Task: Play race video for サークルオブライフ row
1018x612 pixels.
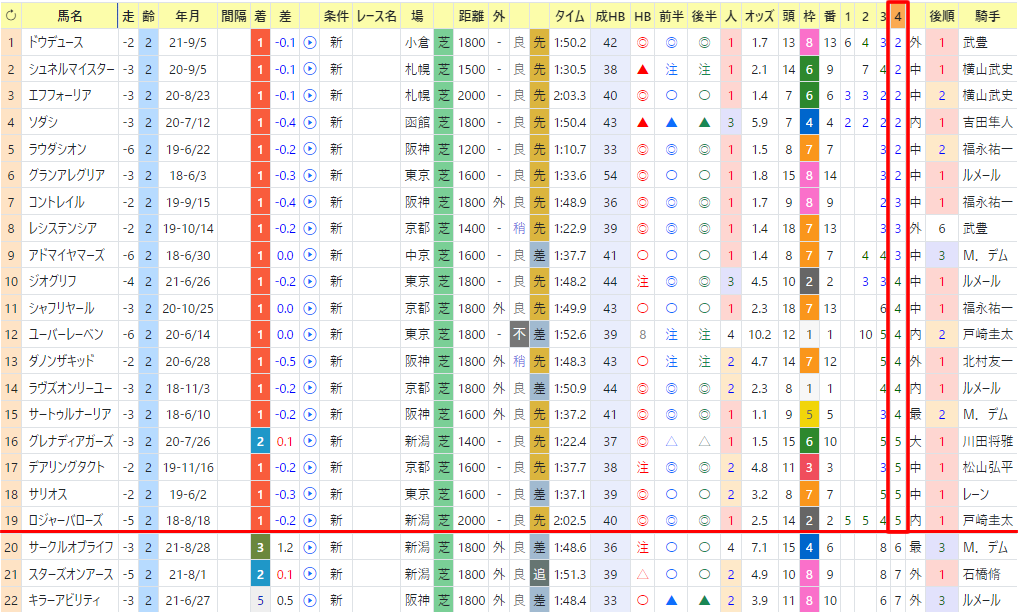Action: pyautogui.click(x=310, y=547)
